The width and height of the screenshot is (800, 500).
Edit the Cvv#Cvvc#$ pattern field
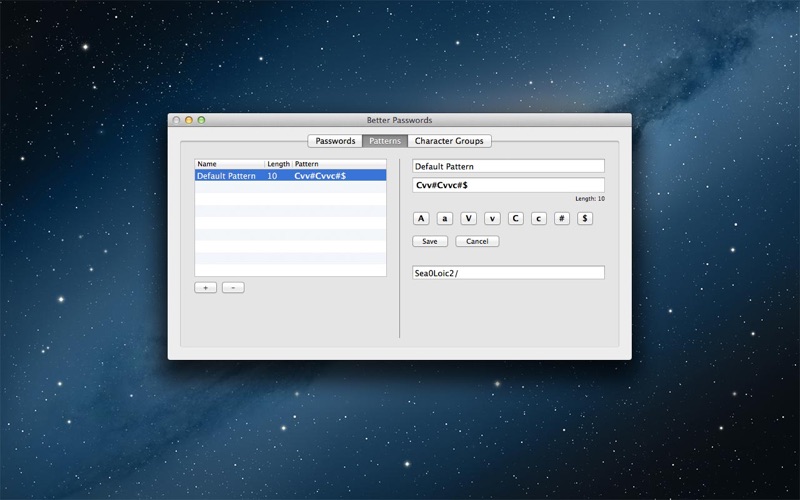[x=508, y=185]
